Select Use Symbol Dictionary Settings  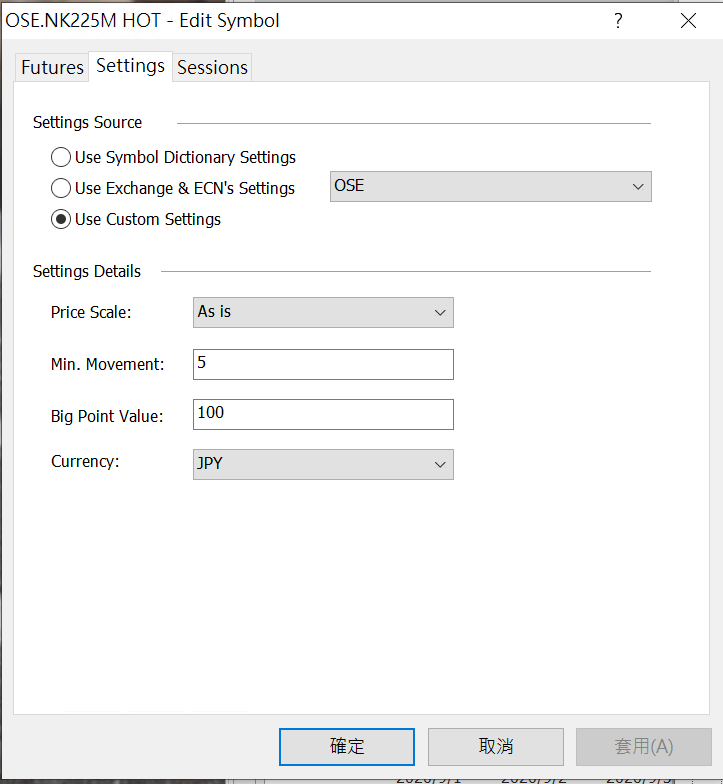[61, 157]
